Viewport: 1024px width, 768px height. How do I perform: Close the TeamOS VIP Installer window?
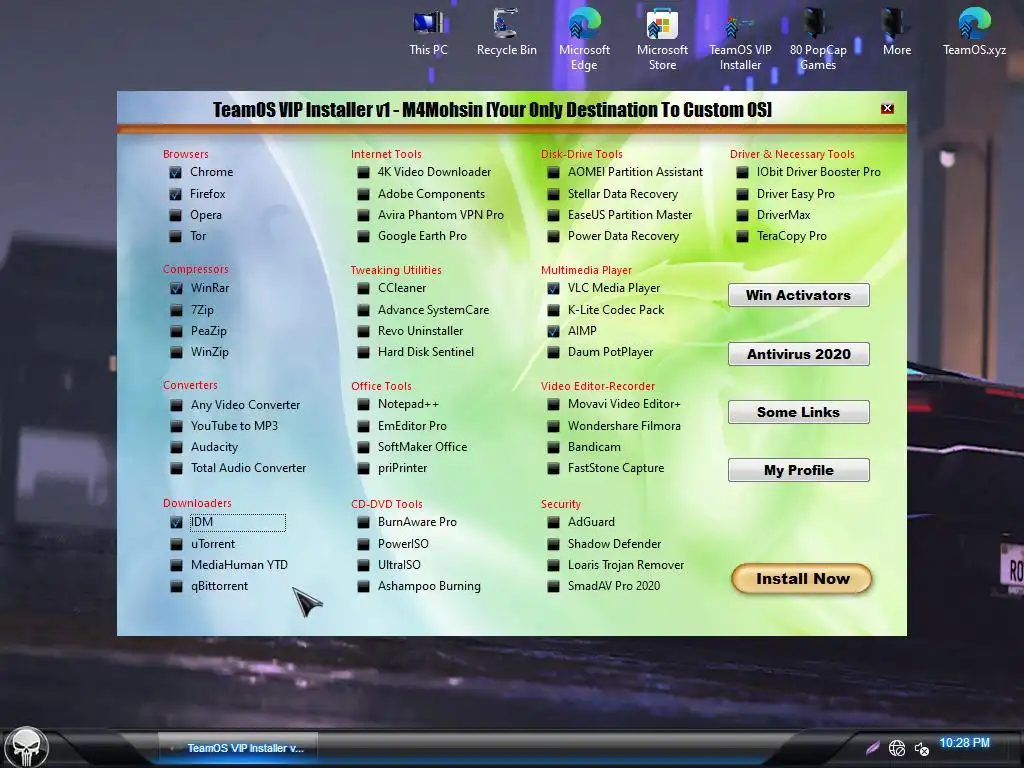887,108
